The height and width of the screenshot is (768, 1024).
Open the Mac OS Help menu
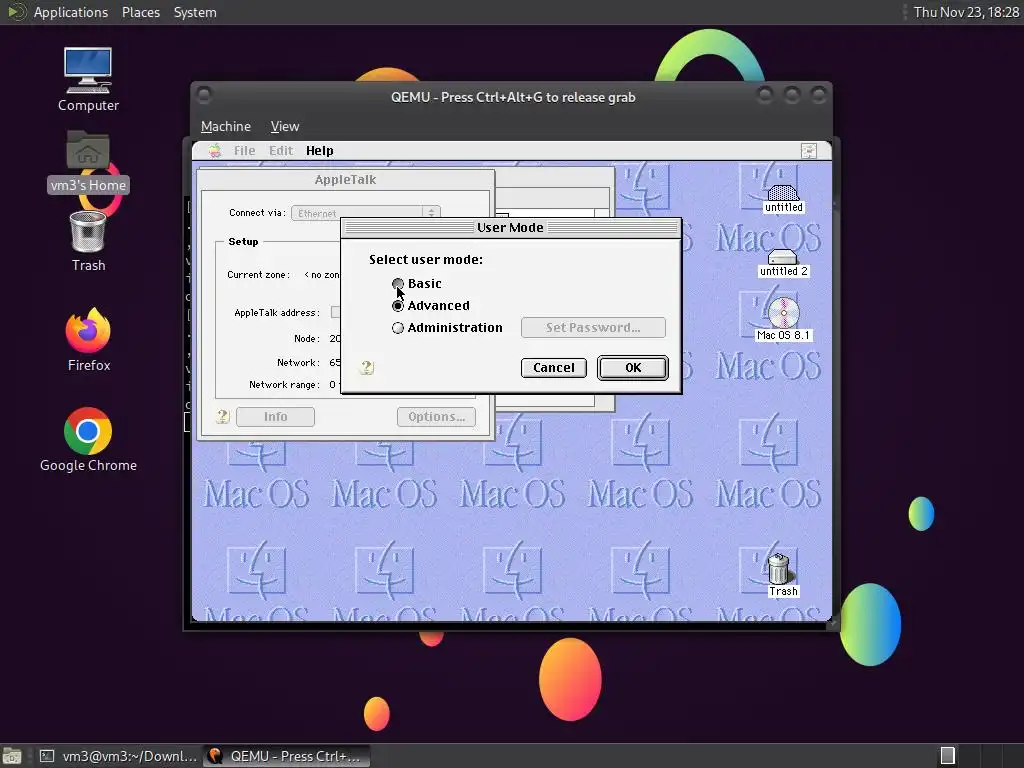click(319, 151)
